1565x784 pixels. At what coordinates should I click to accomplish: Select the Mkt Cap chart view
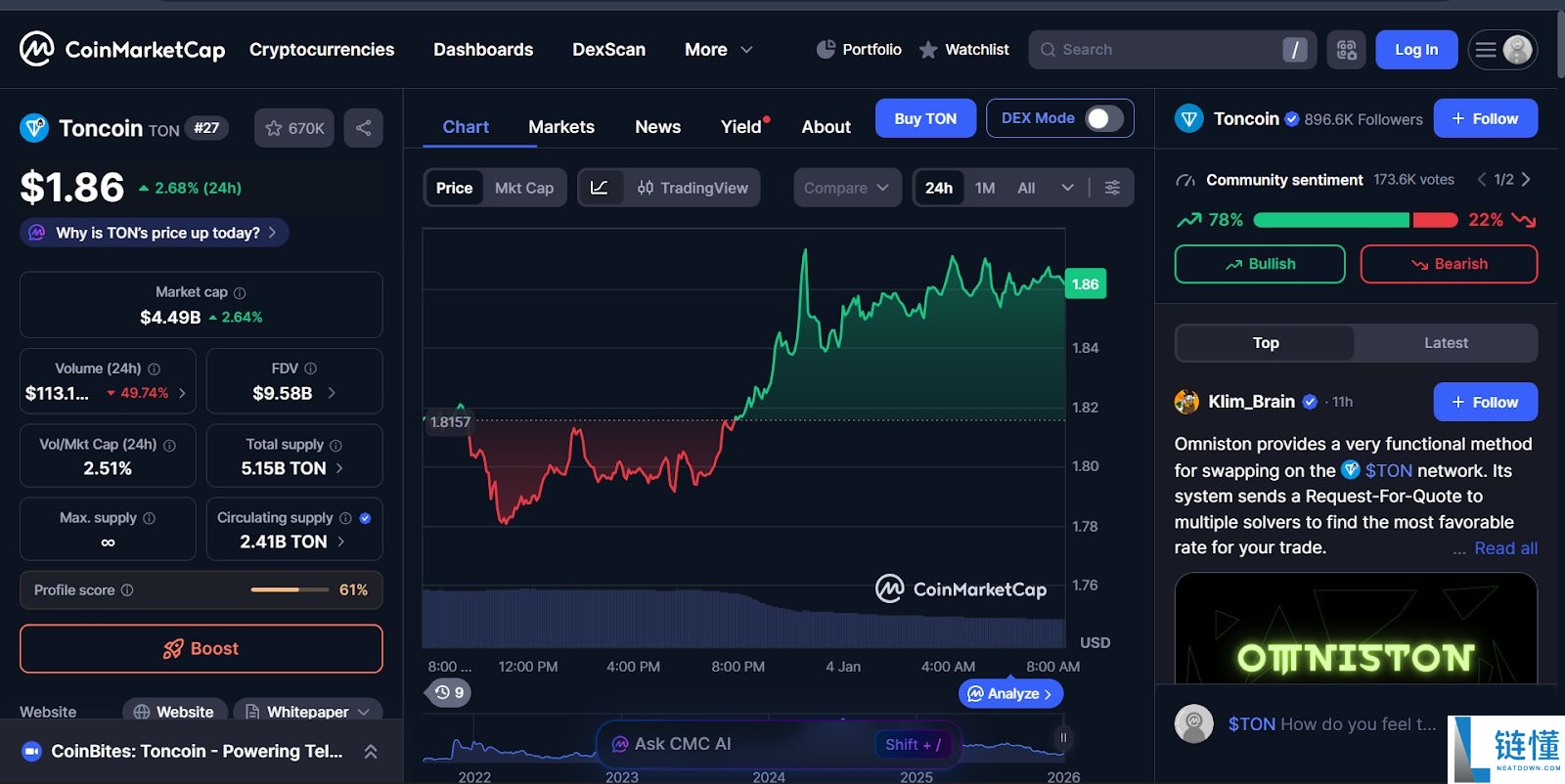(x=524, y=188)
